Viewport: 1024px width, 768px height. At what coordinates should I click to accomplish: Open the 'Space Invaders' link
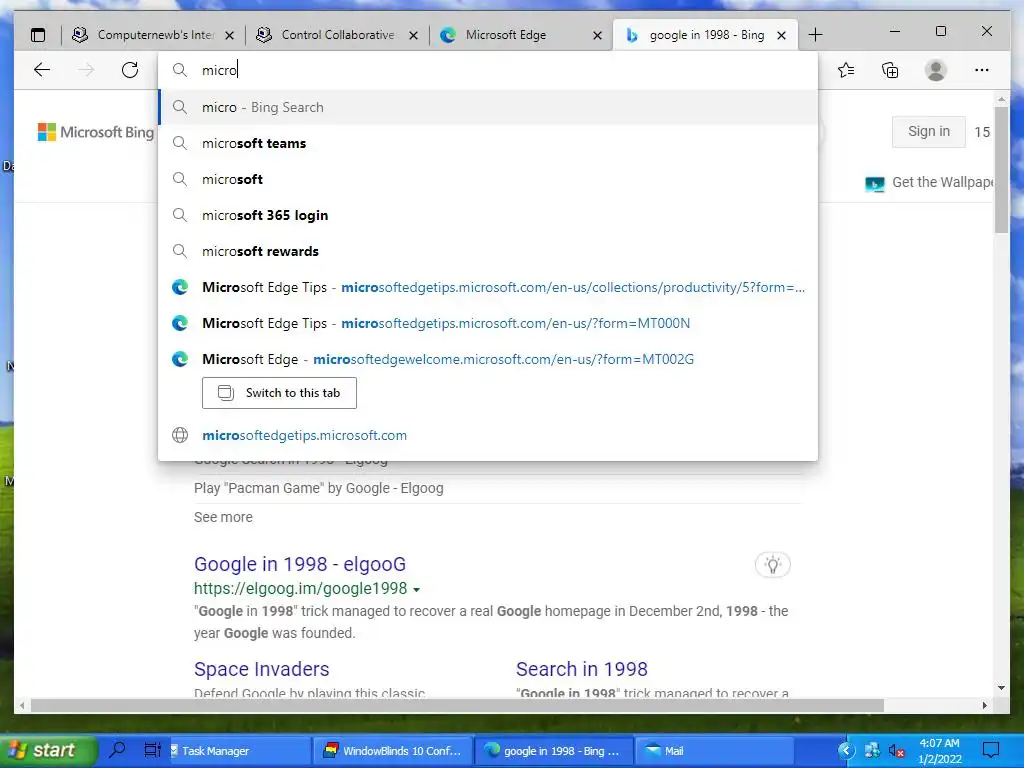(261, 669)
